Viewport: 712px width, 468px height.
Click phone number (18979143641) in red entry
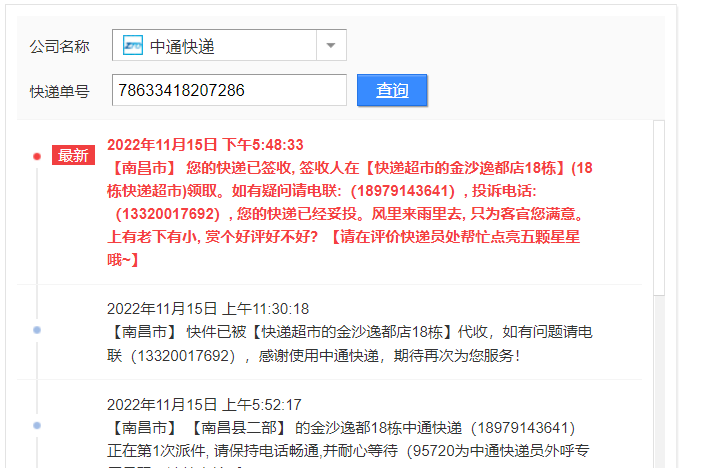(403, 191)
